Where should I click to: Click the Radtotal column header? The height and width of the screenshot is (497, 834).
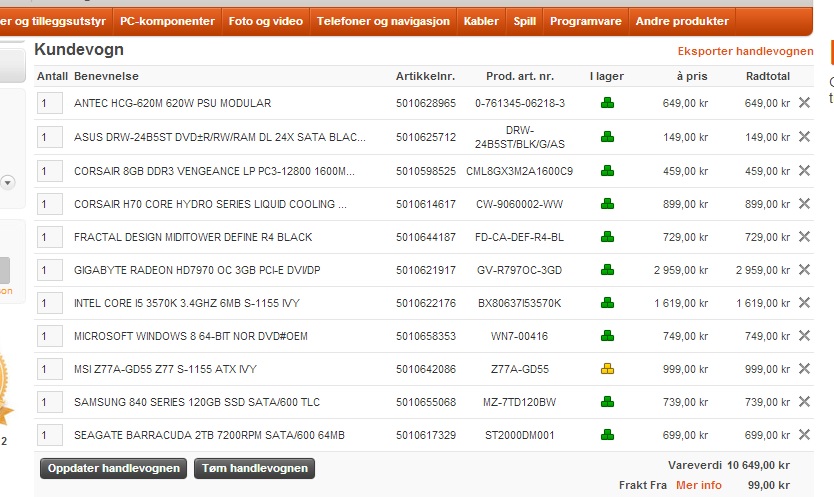coord(768,76)
